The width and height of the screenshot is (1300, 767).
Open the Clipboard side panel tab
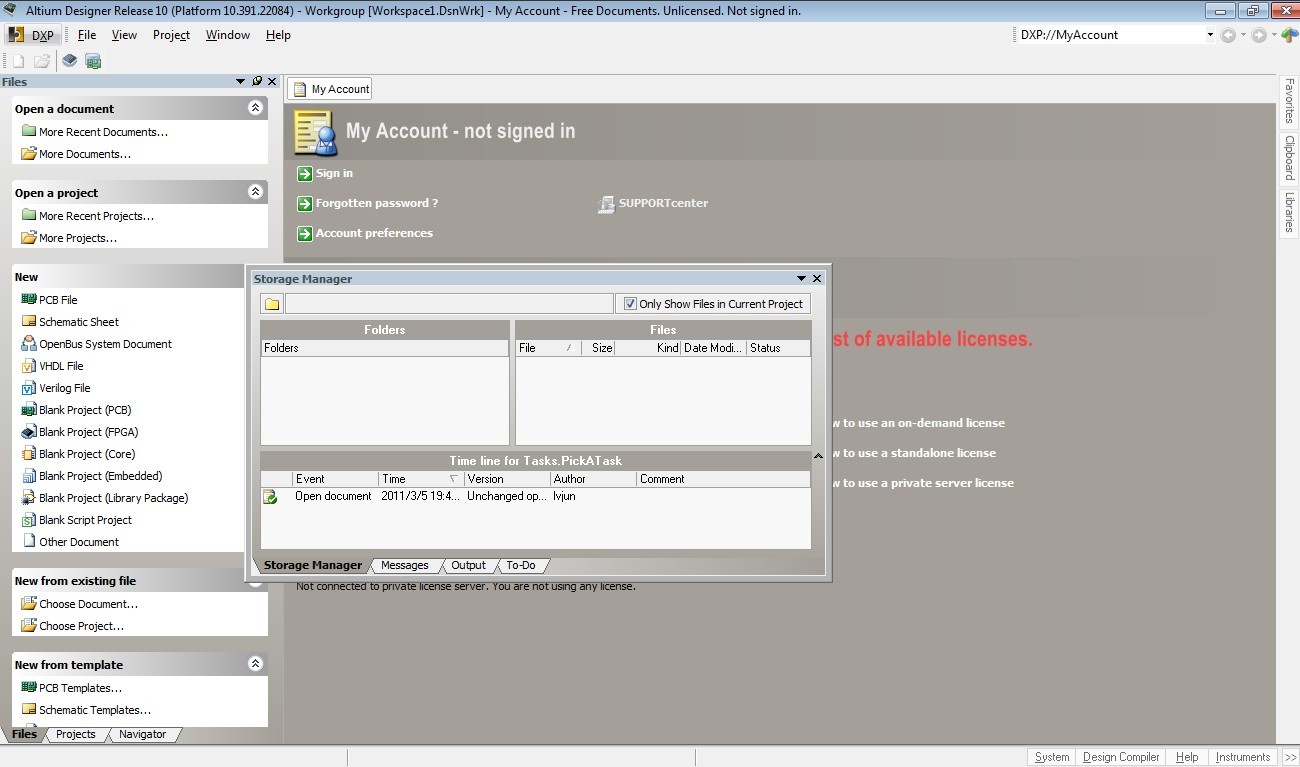pos(1290,157)
